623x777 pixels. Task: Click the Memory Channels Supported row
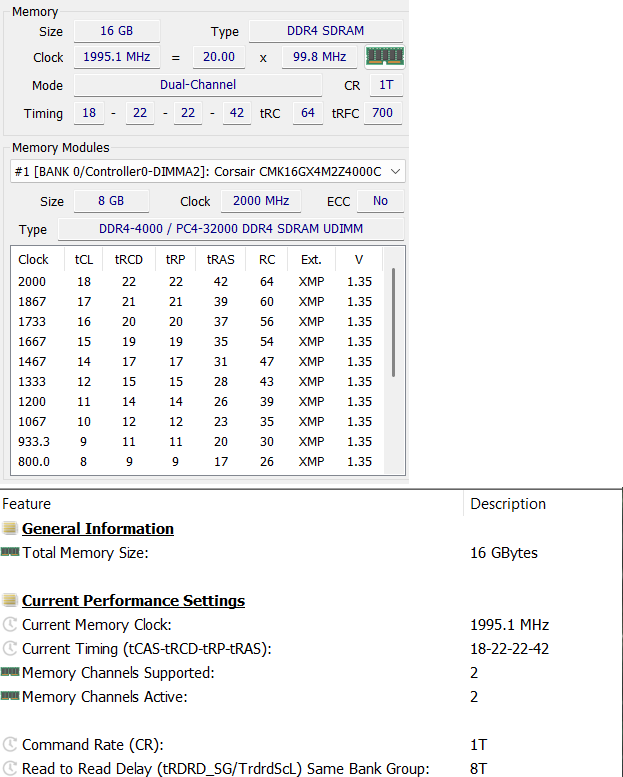[311, 672]
